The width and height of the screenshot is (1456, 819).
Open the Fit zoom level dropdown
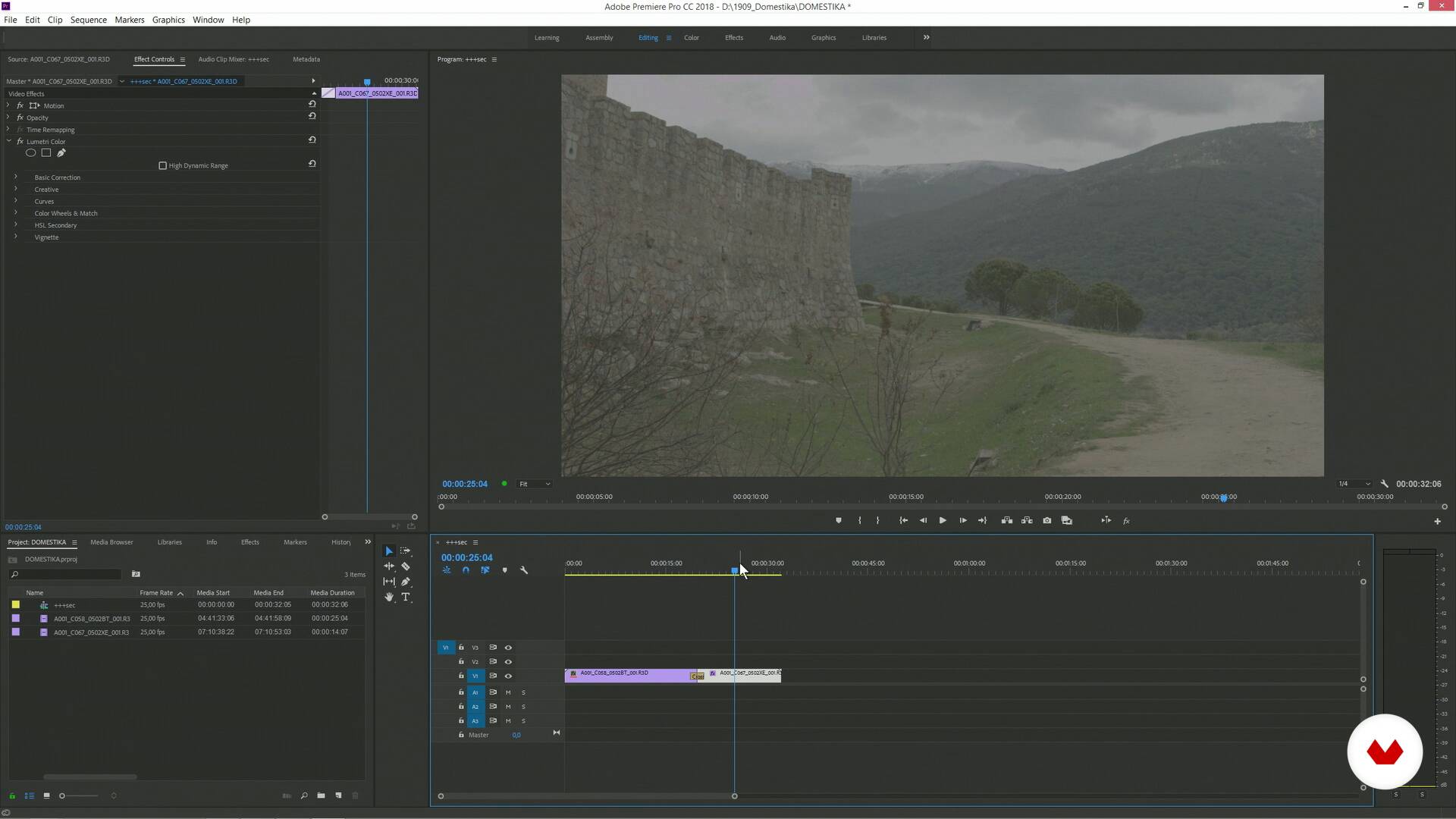coord(535,484)
